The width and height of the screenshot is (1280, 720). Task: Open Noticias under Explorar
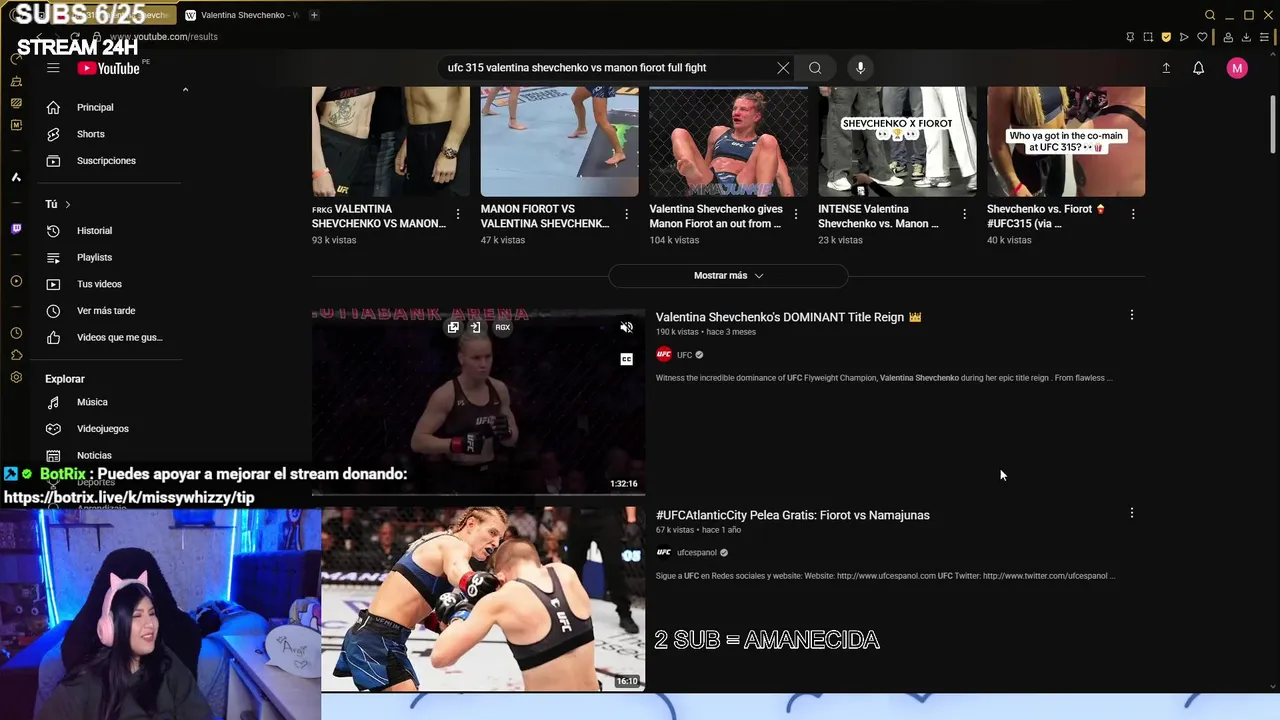point(109,456)
